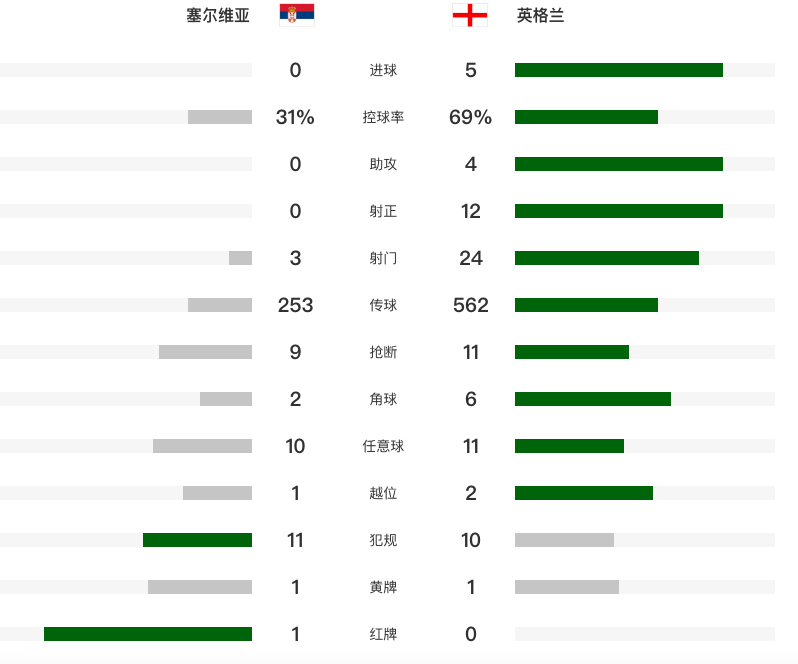This screenshot has height=664, width=798.
Task: Click England's 24 shots value
Action: 471,258
